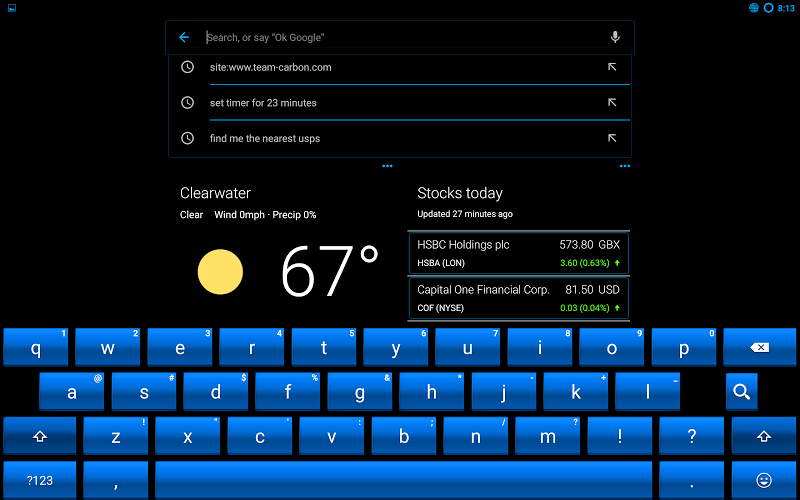Viewport: 800px width, 500px height.
Task: Tap the p key
Action: click(x=684, y=347)
